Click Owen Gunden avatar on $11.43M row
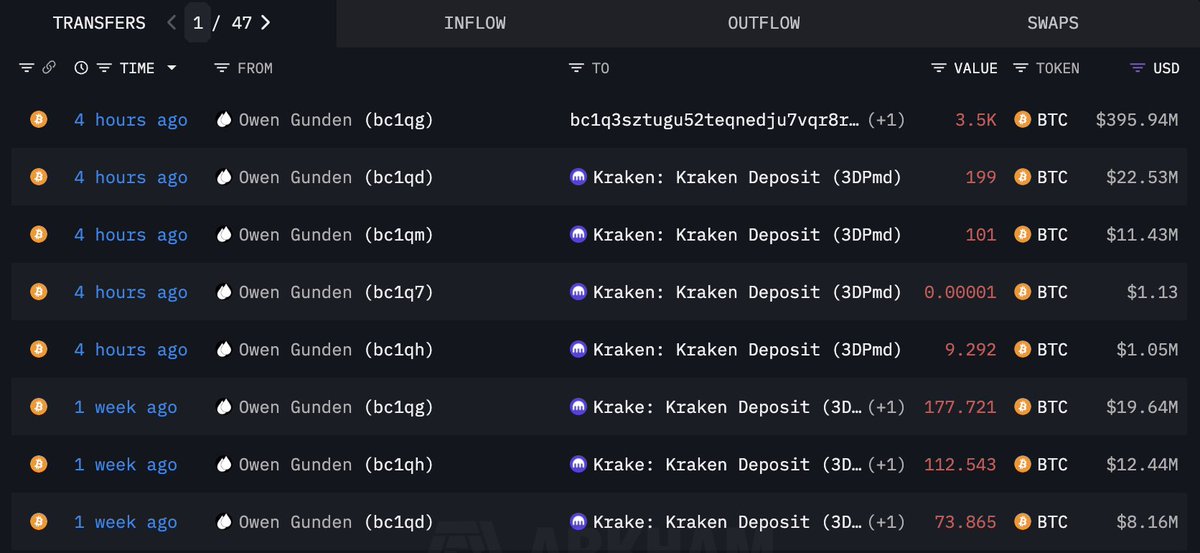1200x553 pixels. (224, 235)
